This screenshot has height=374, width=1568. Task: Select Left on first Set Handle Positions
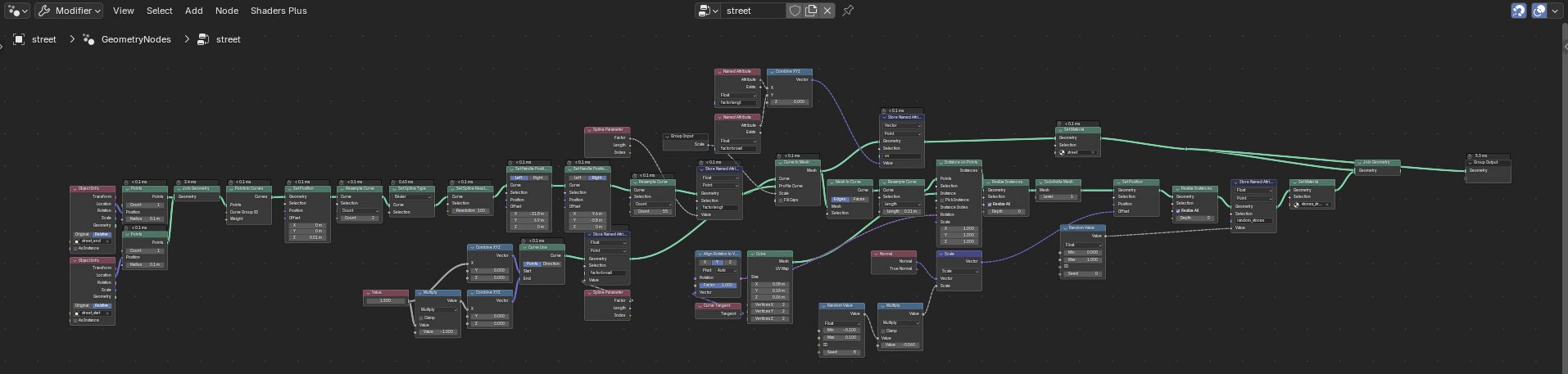tap(519, 177)
